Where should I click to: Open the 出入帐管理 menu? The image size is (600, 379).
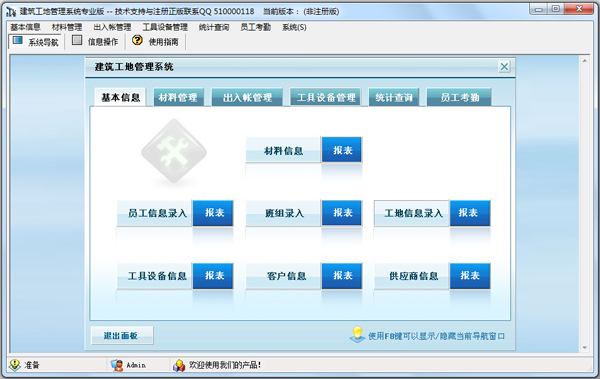pyautogui.click(x=112, y=27)
